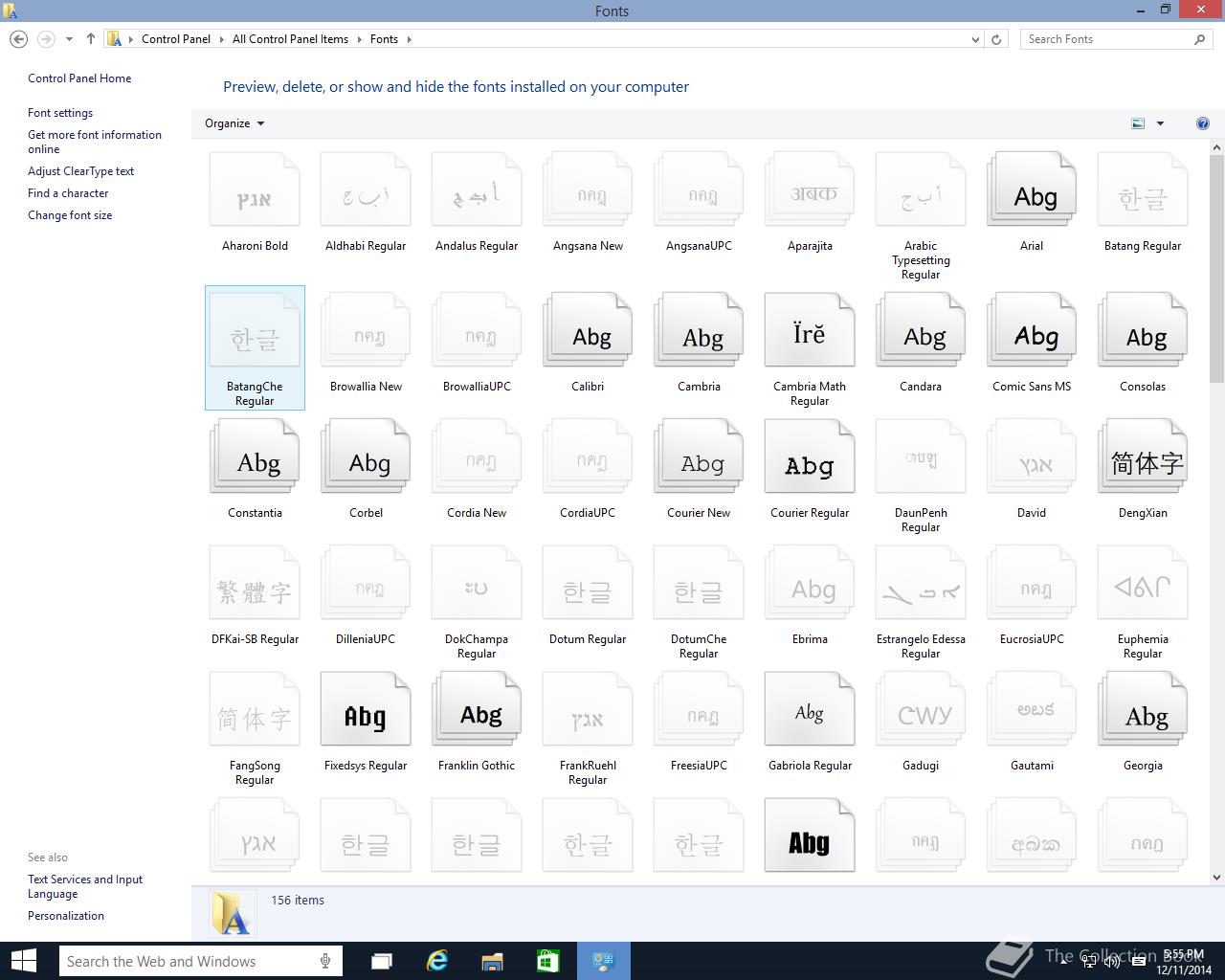Screen dimensions: 1225x980
Task: Select the Ebrima font icon
Action: tap(810, 583)
